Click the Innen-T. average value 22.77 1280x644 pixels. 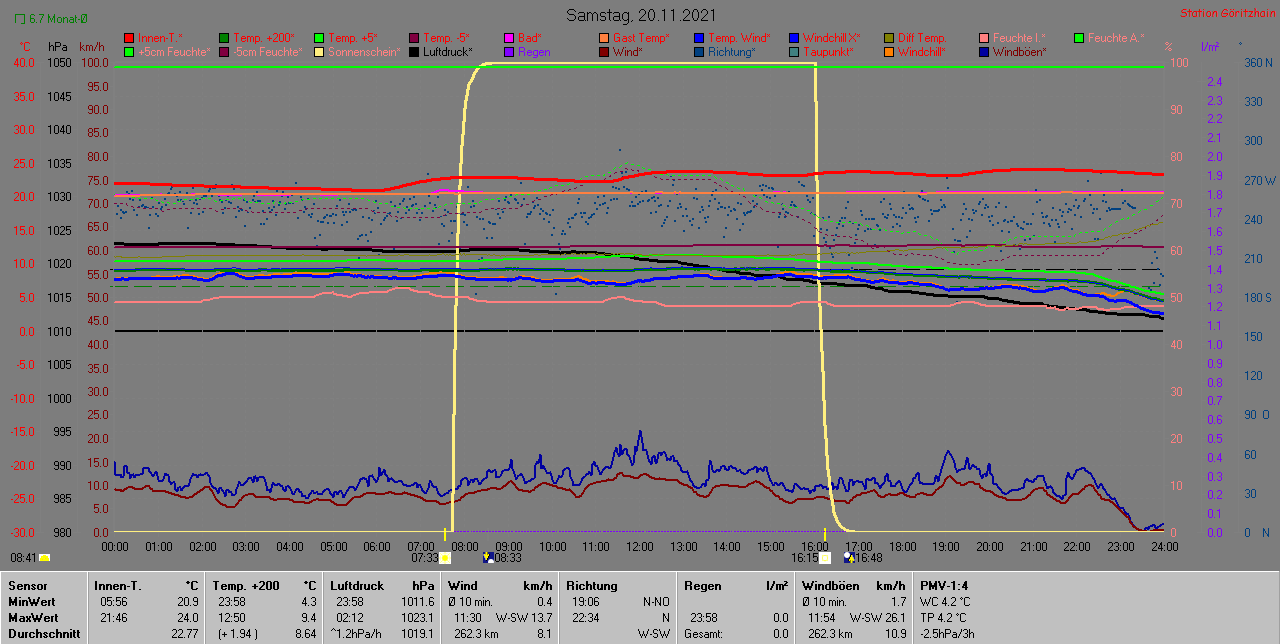tap(184, 634)
